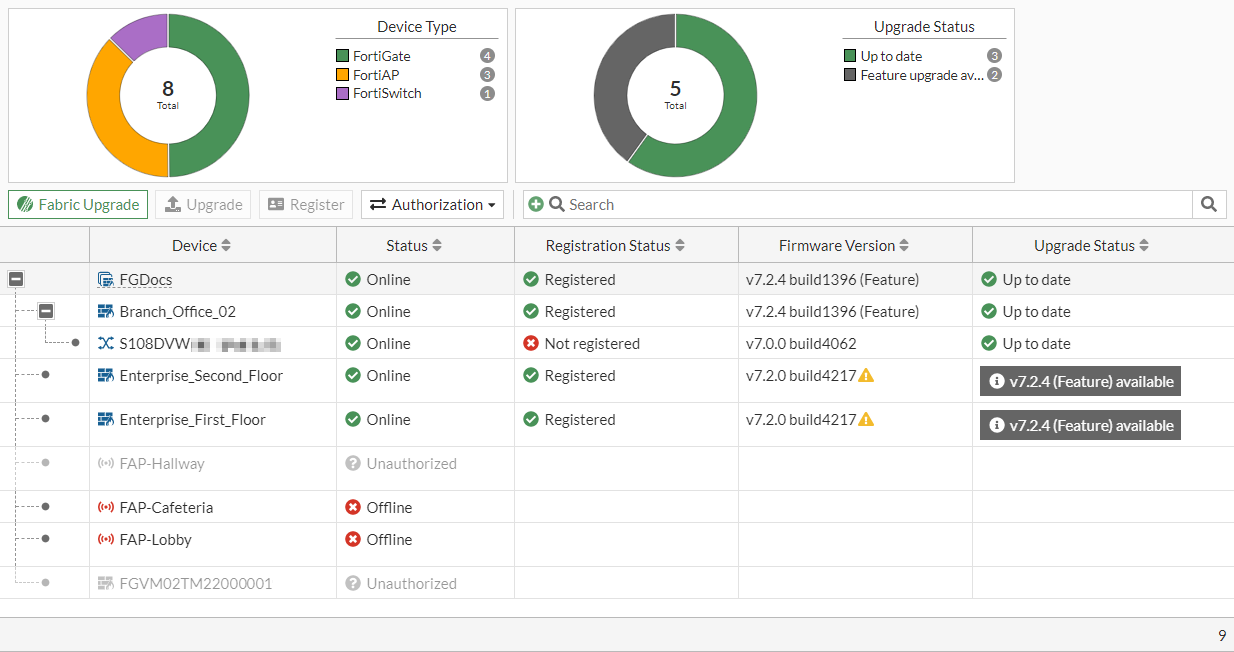Click the S108DVW FortiSwitch icon
The width and height of the screenshot is (1234, 652).
[105, 344]
